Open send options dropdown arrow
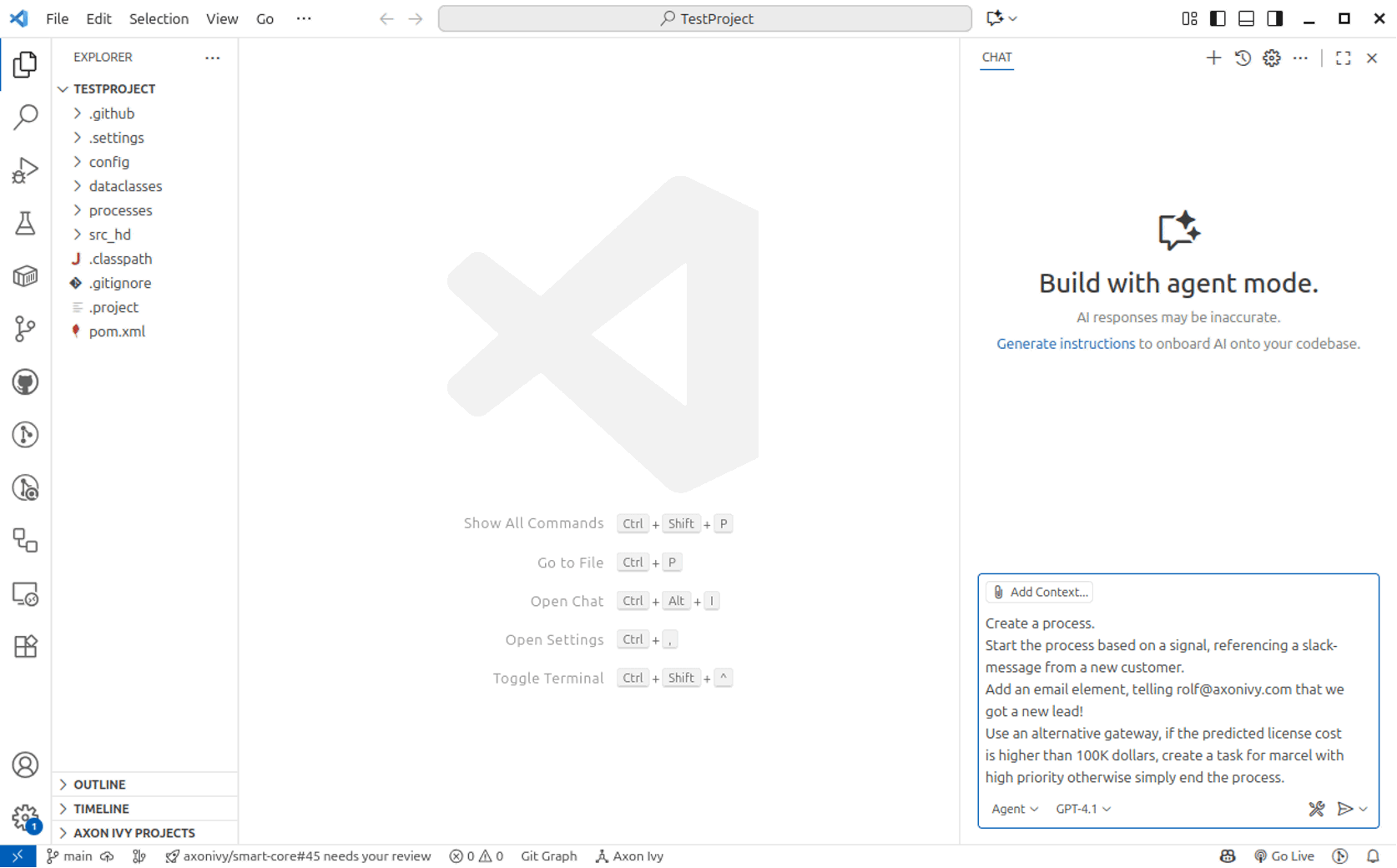This screenshot has width=1397, height=868. coord(1364,809)
